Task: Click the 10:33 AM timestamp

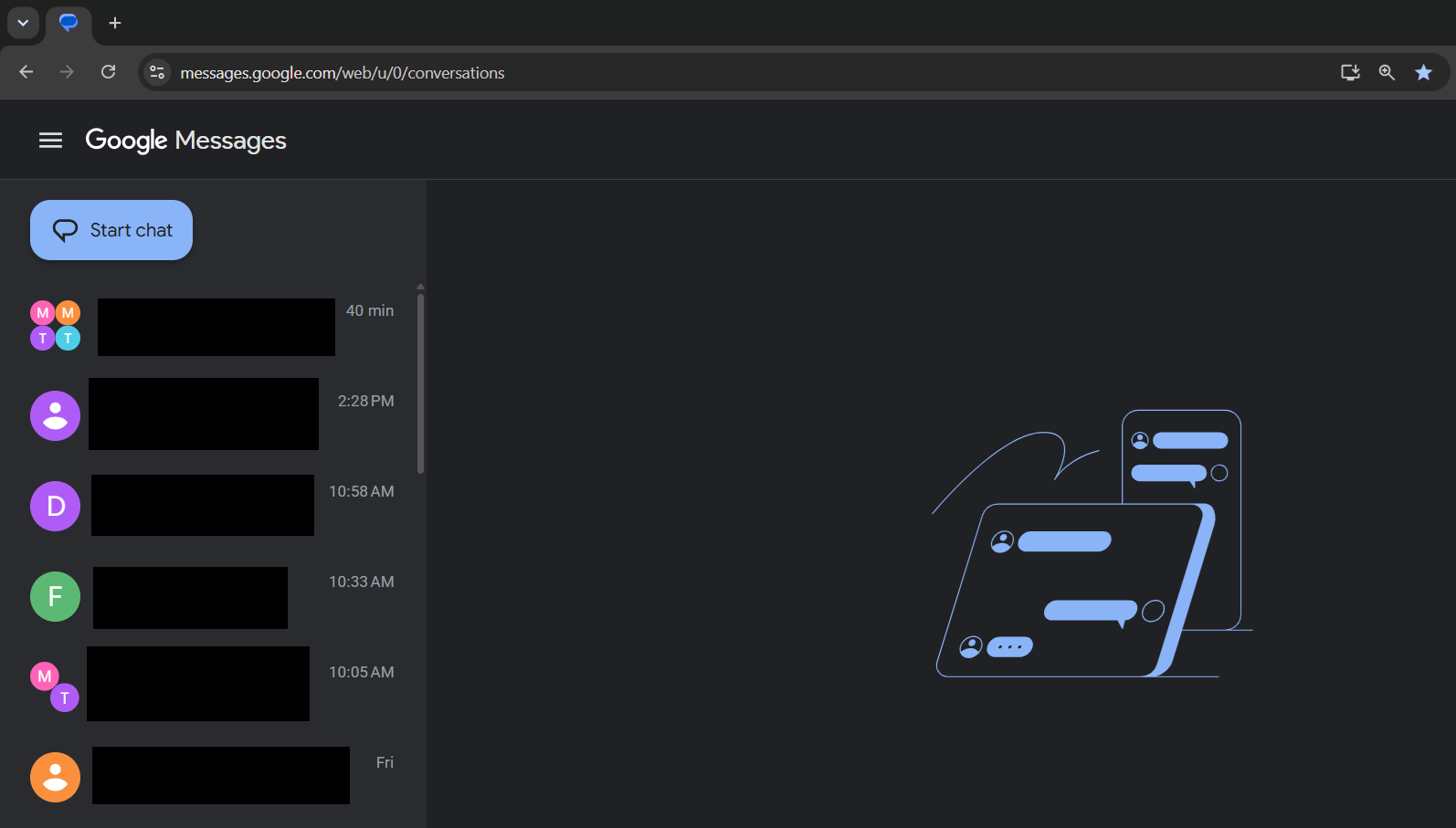Action: pyautogui.click(x=362, y=582)
